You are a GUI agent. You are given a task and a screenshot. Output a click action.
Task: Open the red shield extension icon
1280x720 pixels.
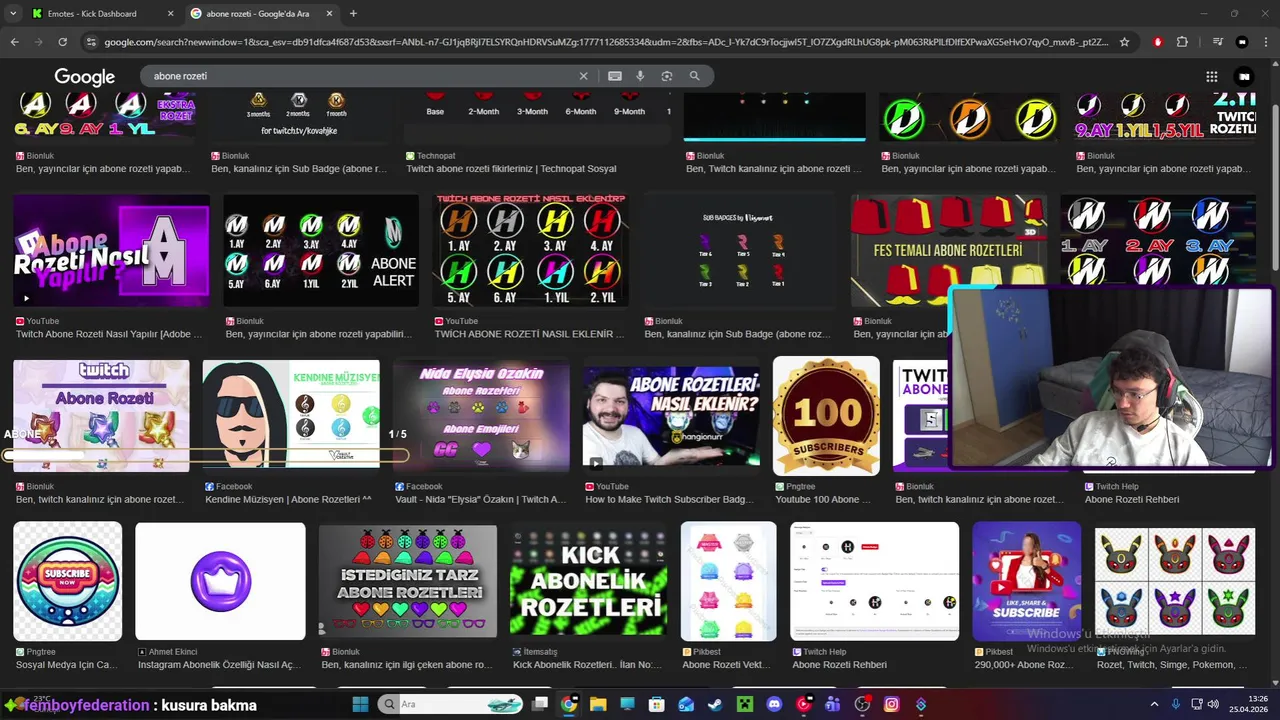coord(1158,42)
